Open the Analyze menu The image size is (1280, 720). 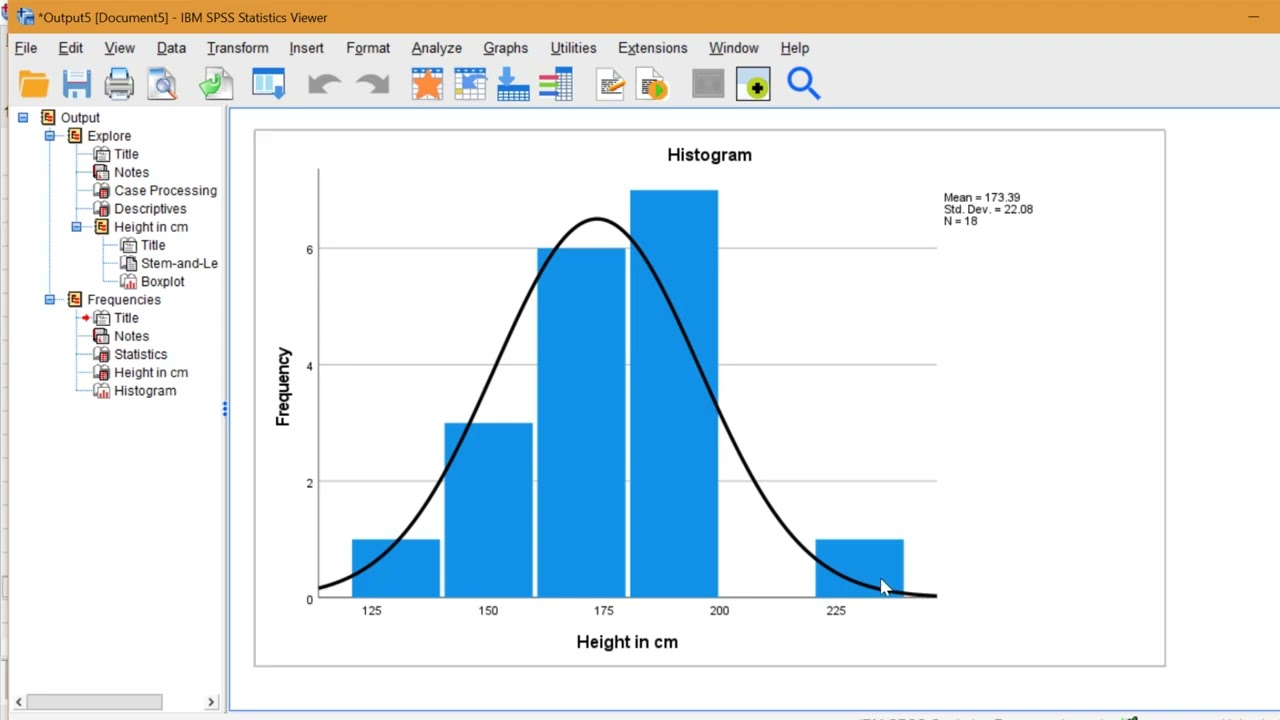click(x=436, y=48)
